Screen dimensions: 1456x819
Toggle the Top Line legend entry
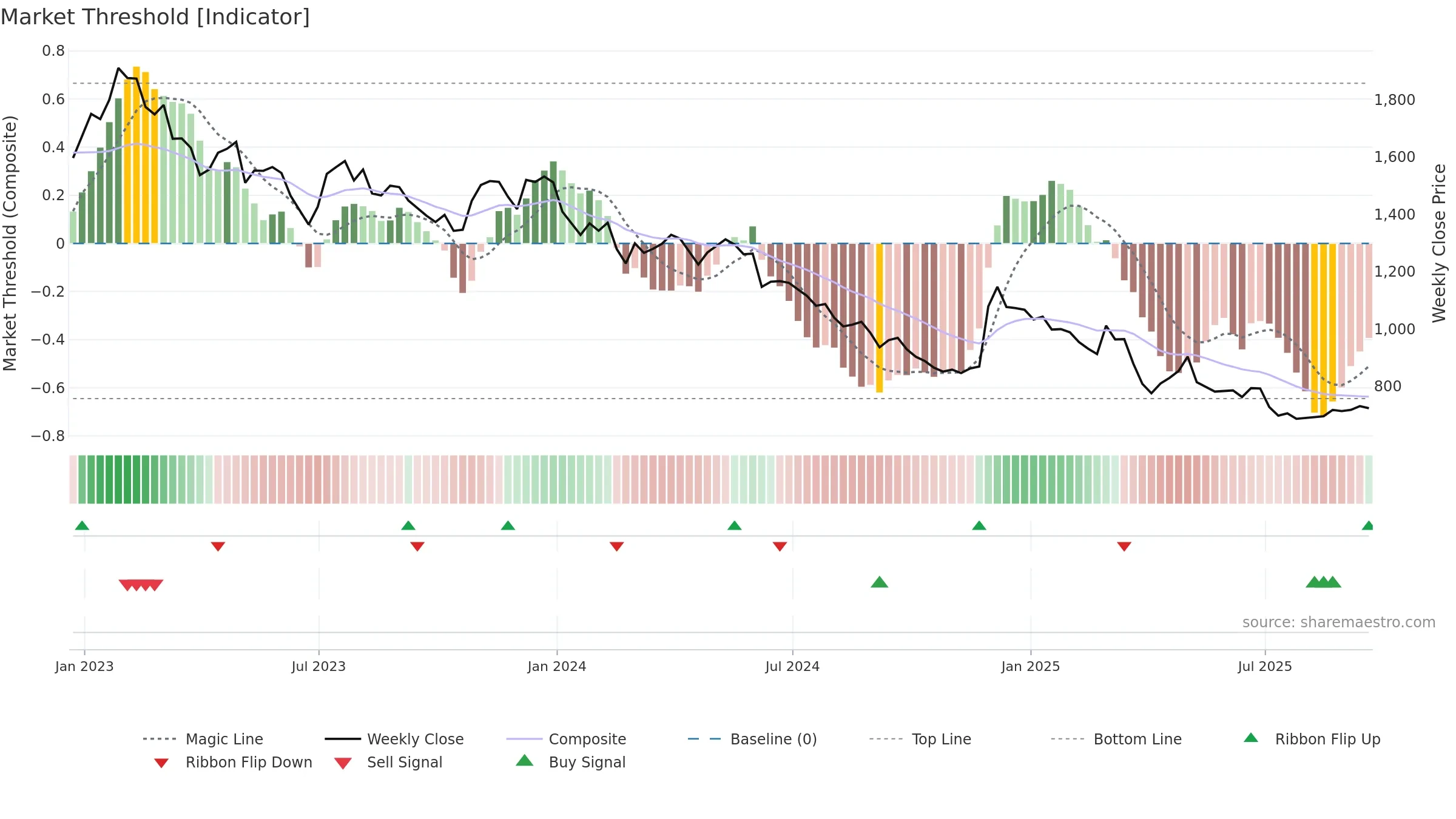920,739
